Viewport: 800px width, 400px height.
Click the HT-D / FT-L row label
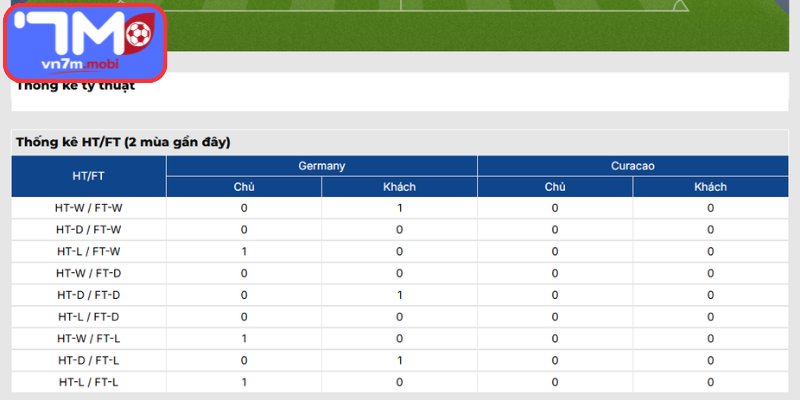pyautogui.click(x=89, y=360)
